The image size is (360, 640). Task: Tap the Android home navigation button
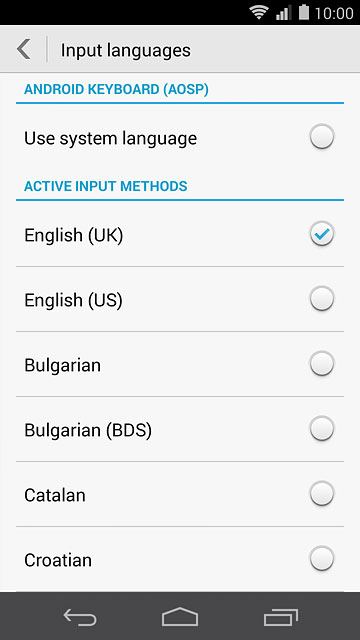[x=180, y=617]
